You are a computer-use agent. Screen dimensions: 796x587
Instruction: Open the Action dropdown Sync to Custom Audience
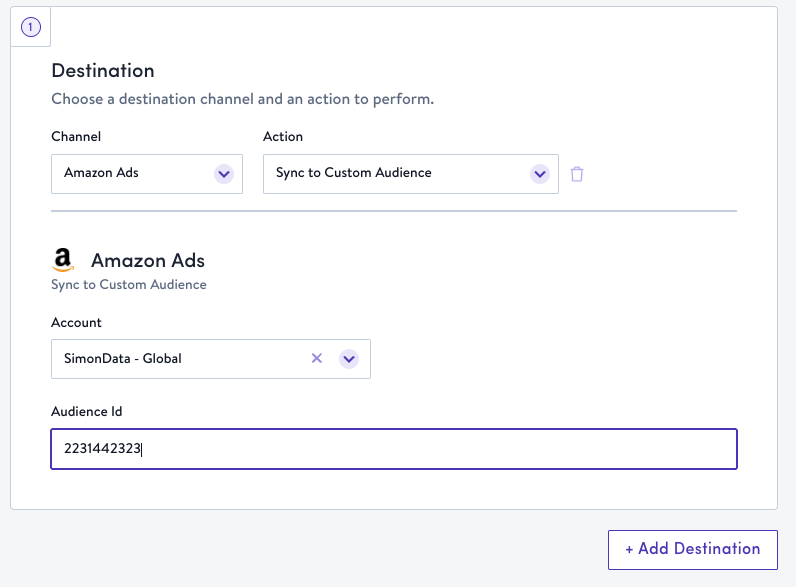pyautogui.click(x=411, y=174)
